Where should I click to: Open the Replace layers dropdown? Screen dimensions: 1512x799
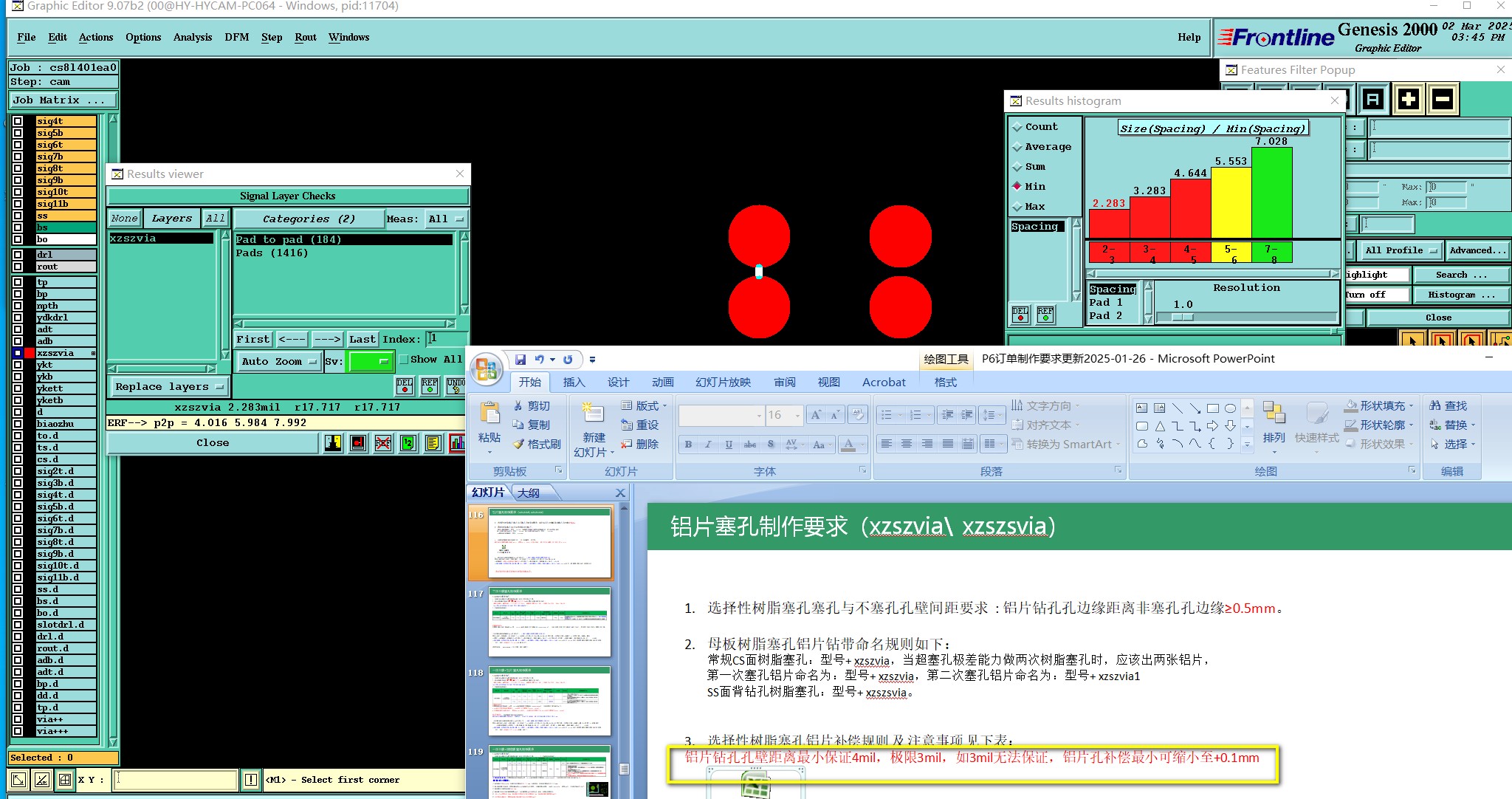[169, 386]
